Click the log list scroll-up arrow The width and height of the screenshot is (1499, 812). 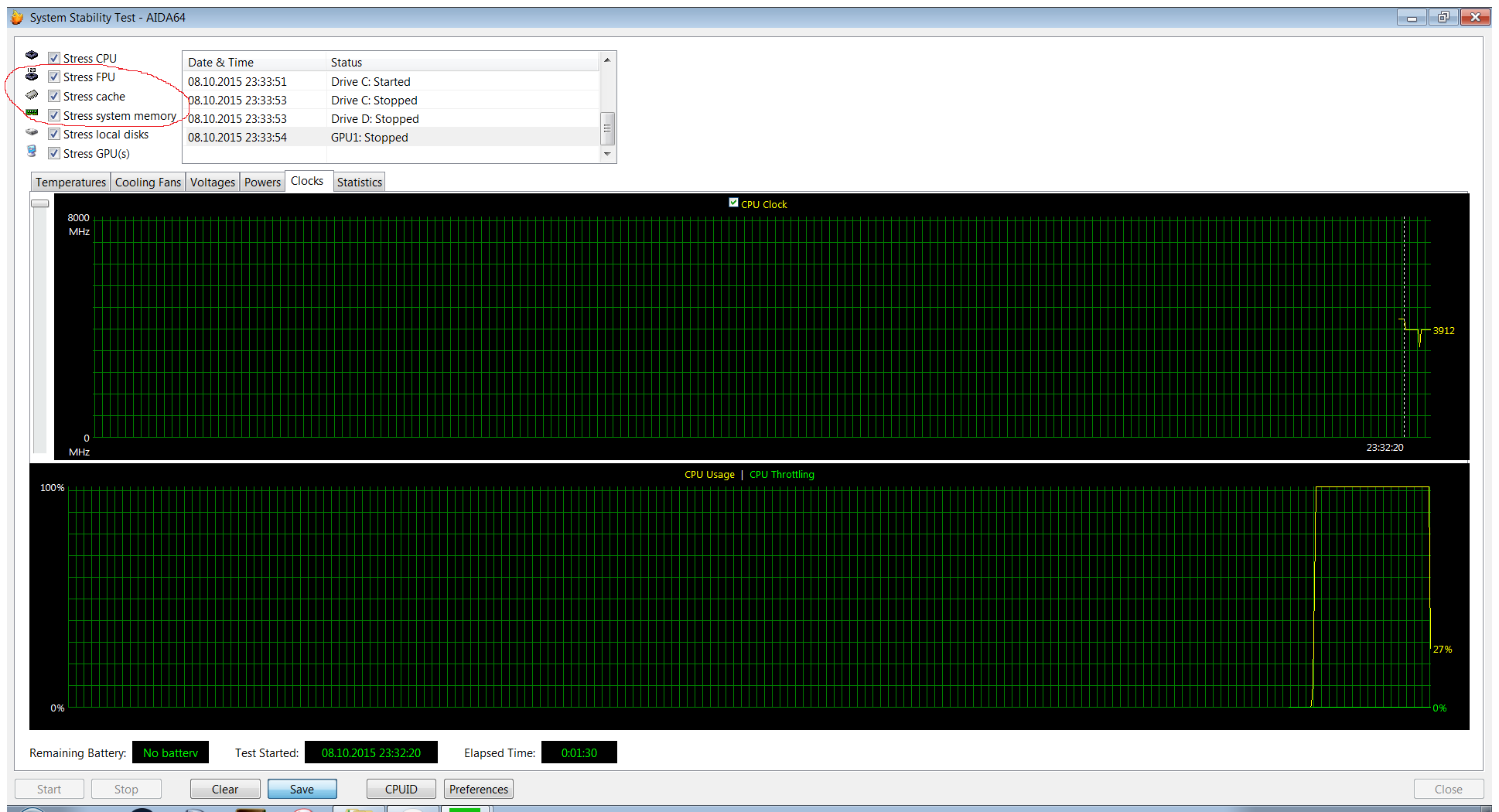coord(607,60)
